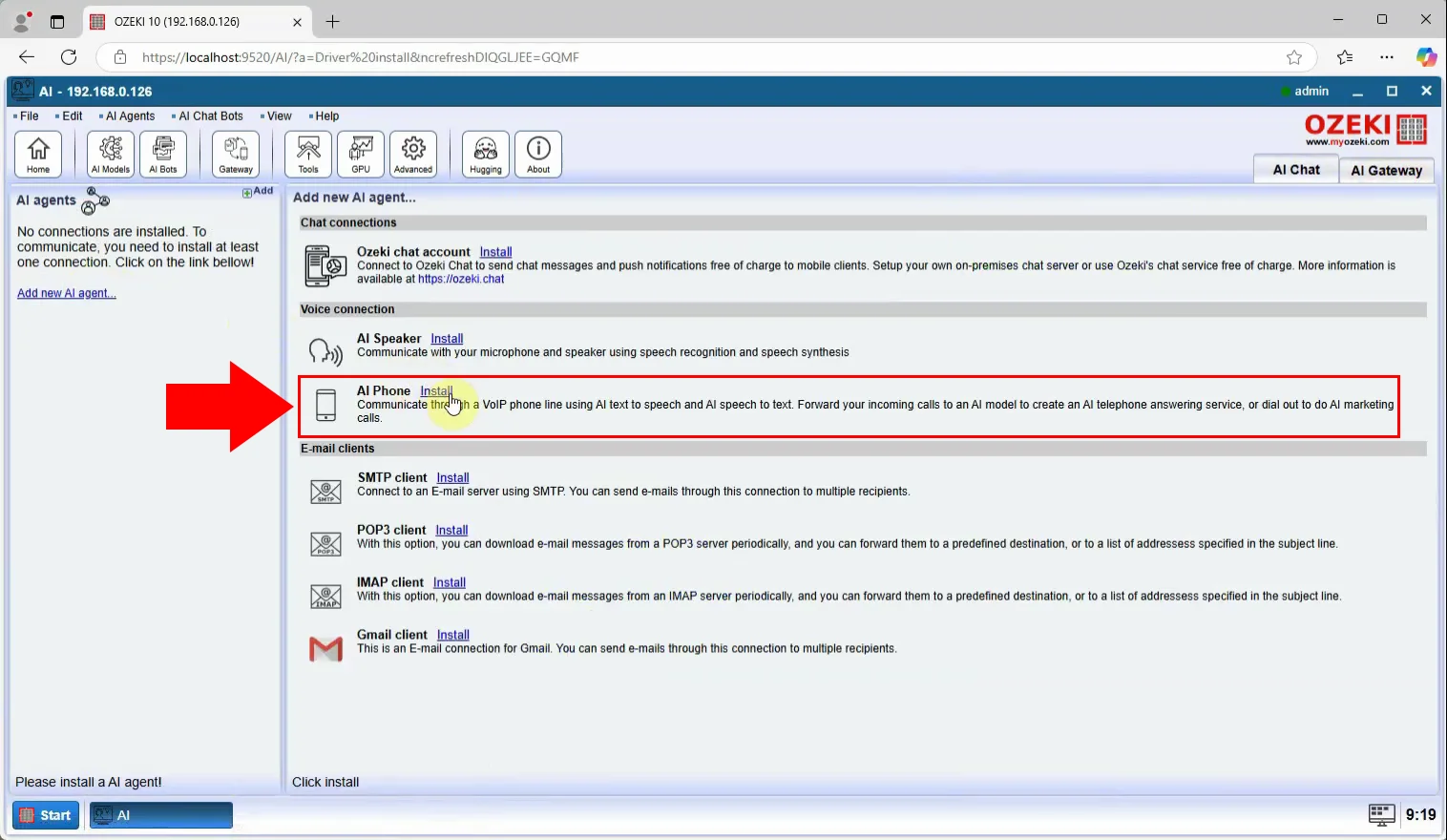Refresh the browser page
The image size is (1447, 840).
(x=69, y=57)
